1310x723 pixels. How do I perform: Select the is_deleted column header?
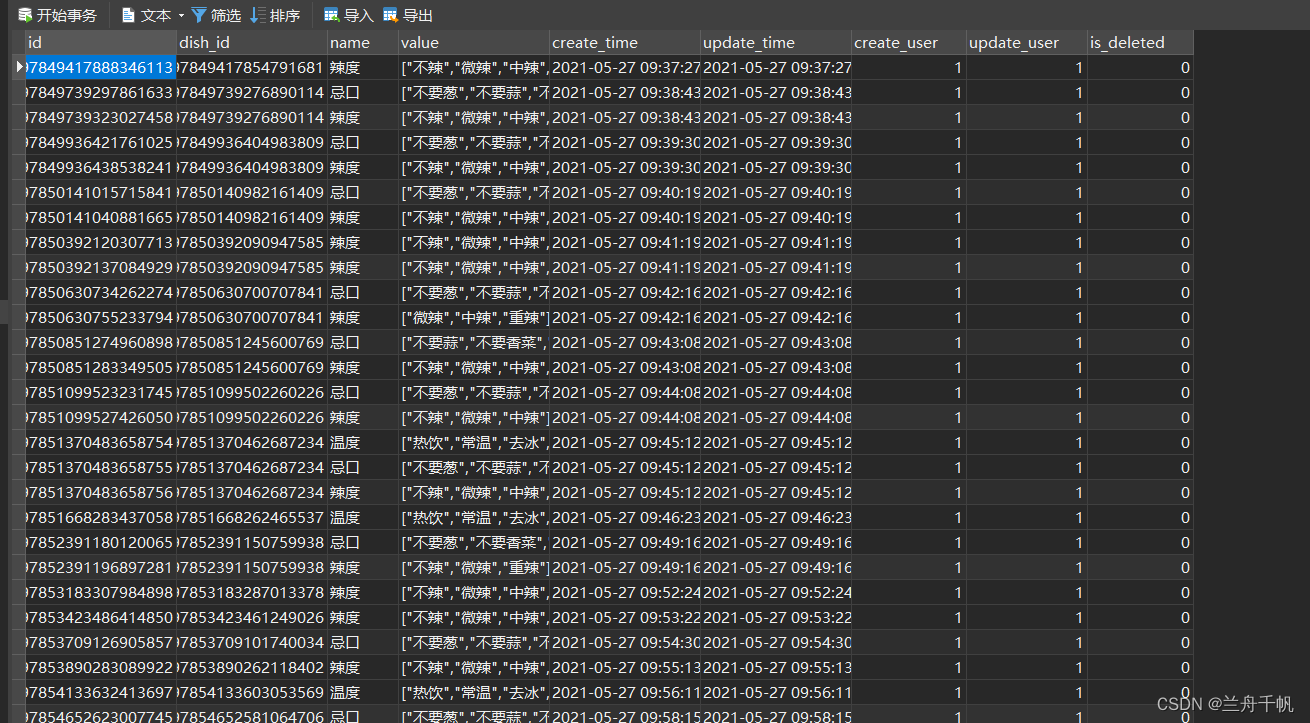[x=1140, y=42]
